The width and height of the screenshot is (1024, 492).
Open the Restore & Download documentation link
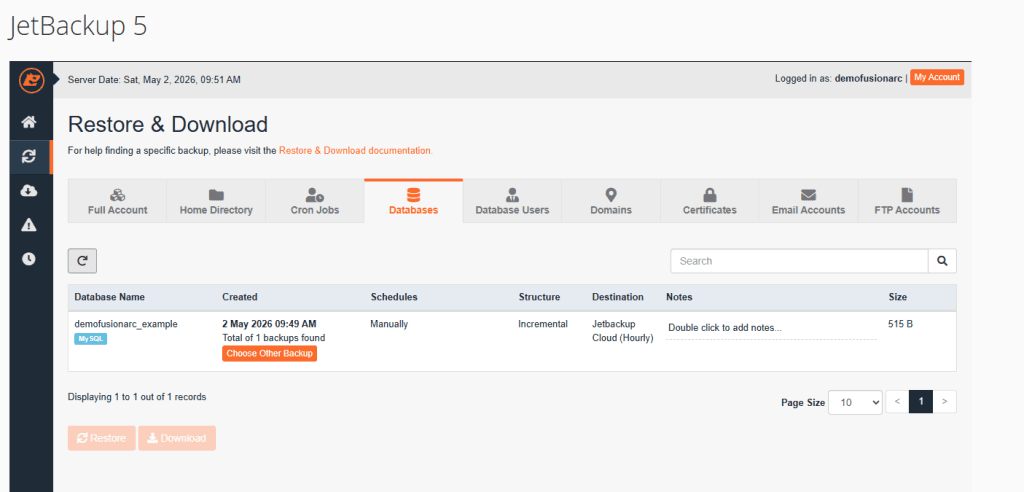pyautogui.click(x=355, y=150)
